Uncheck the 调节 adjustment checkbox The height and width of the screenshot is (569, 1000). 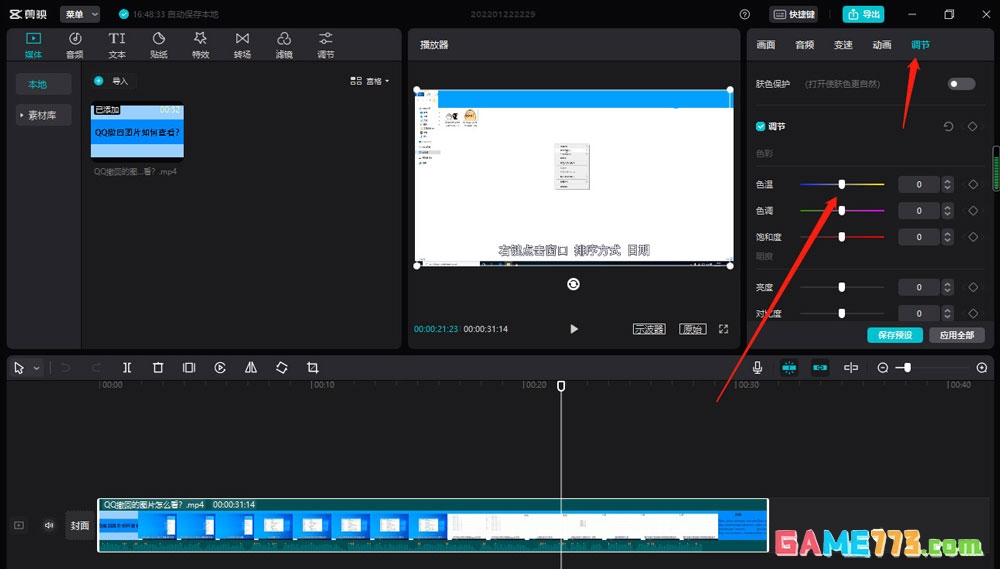(x=761, y=127)
